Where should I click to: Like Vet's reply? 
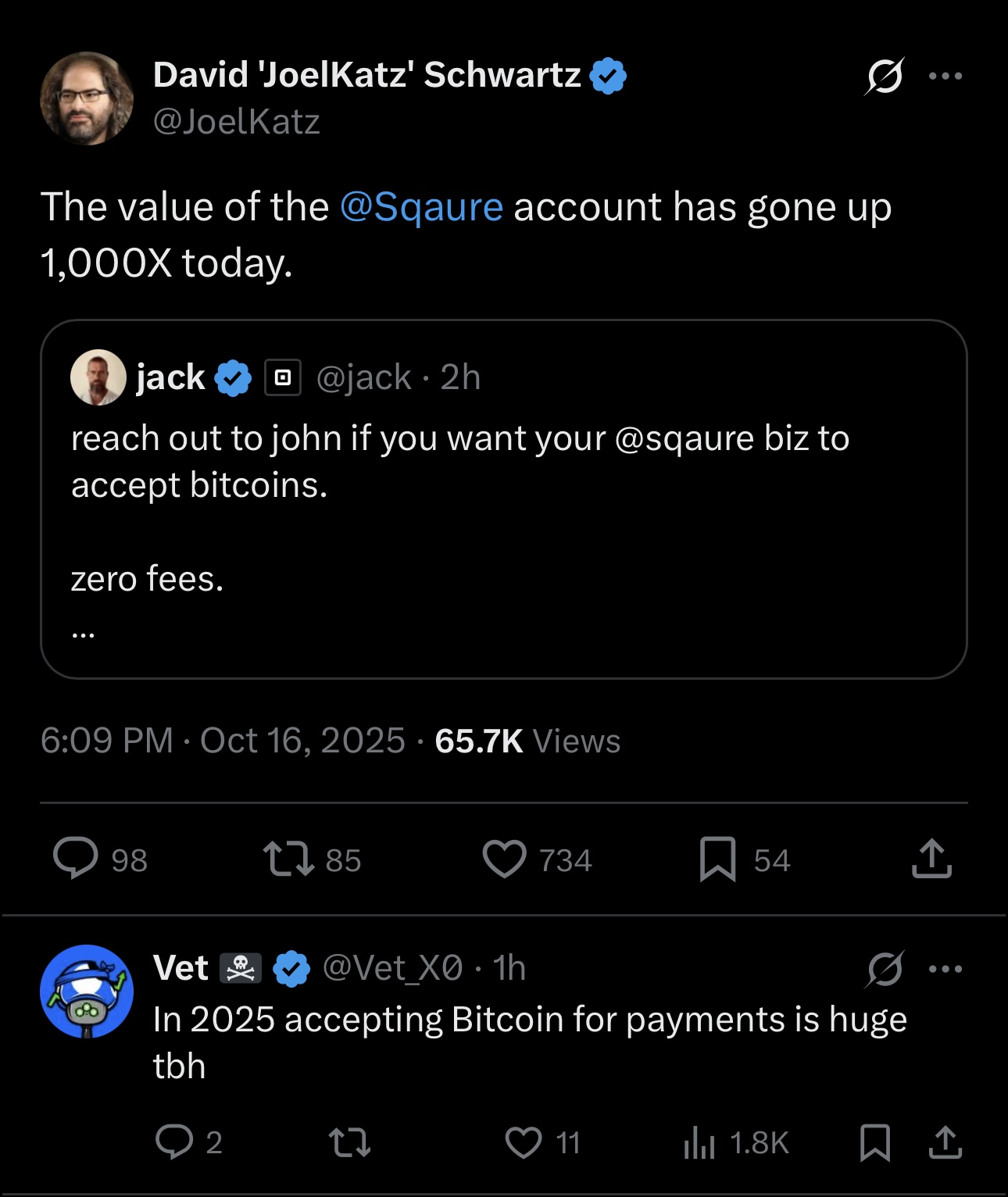pyautogui.click(x=524, y=1142)
